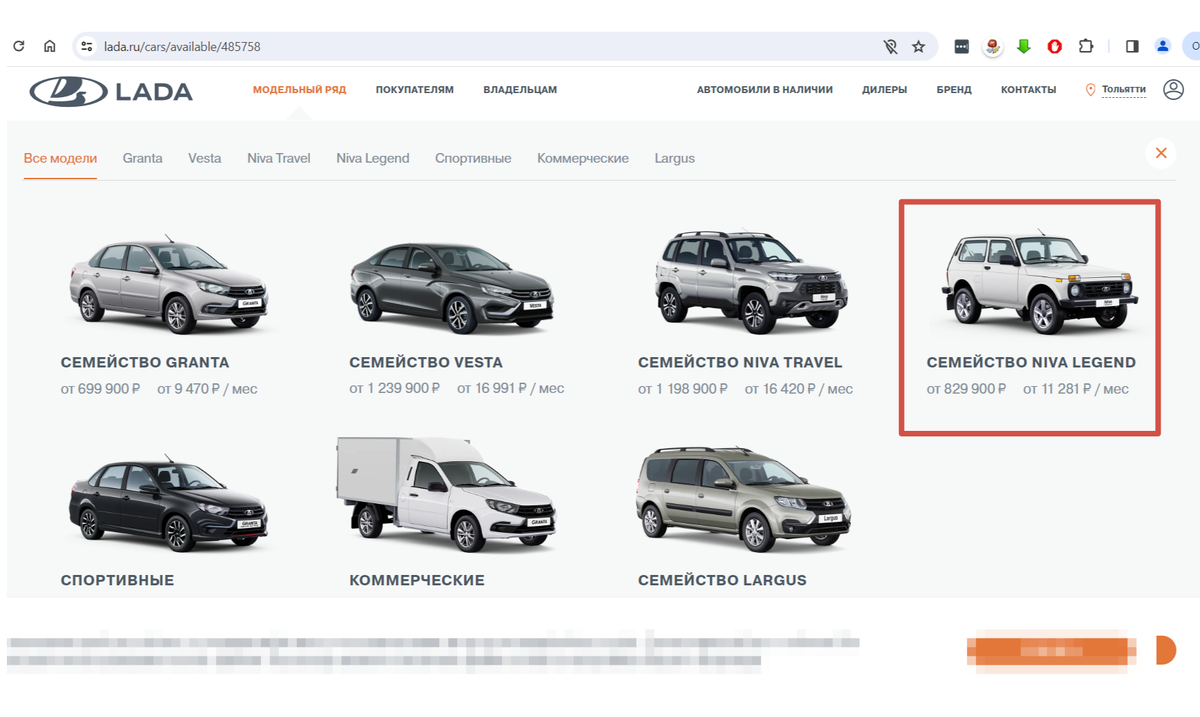Viewport: 1200px width, 717px height.
Task: Reload the page with the refresh icon
Action: (17, 45)
